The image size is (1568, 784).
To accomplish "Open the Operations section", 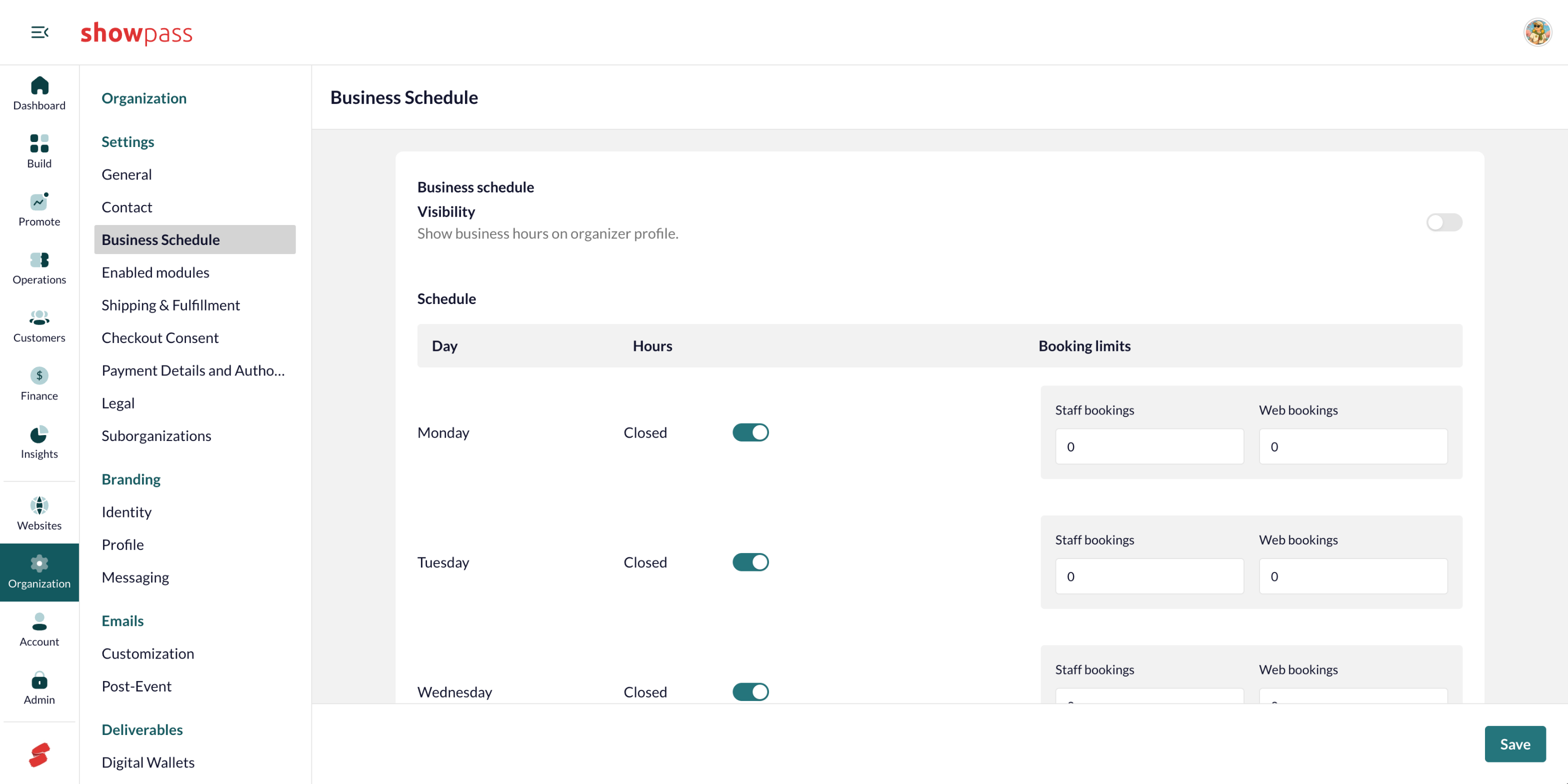I will pos(39,268).
